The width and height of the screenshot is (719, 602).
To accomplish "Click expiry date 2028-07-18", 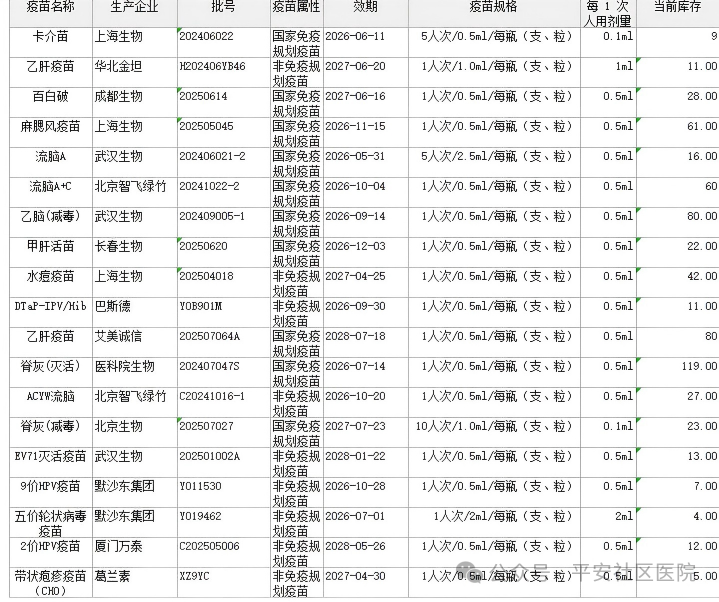I will (355, 337).
